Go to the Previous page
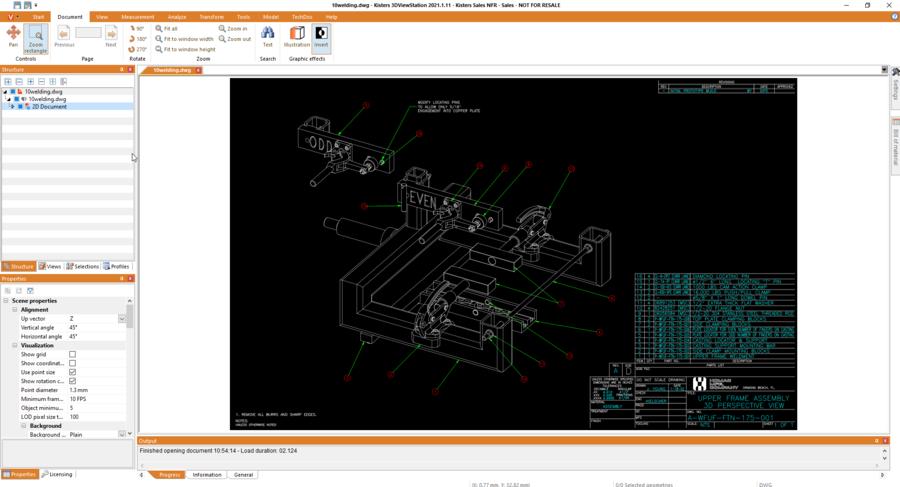Screen dimensions: 900x487 [64, 36]
